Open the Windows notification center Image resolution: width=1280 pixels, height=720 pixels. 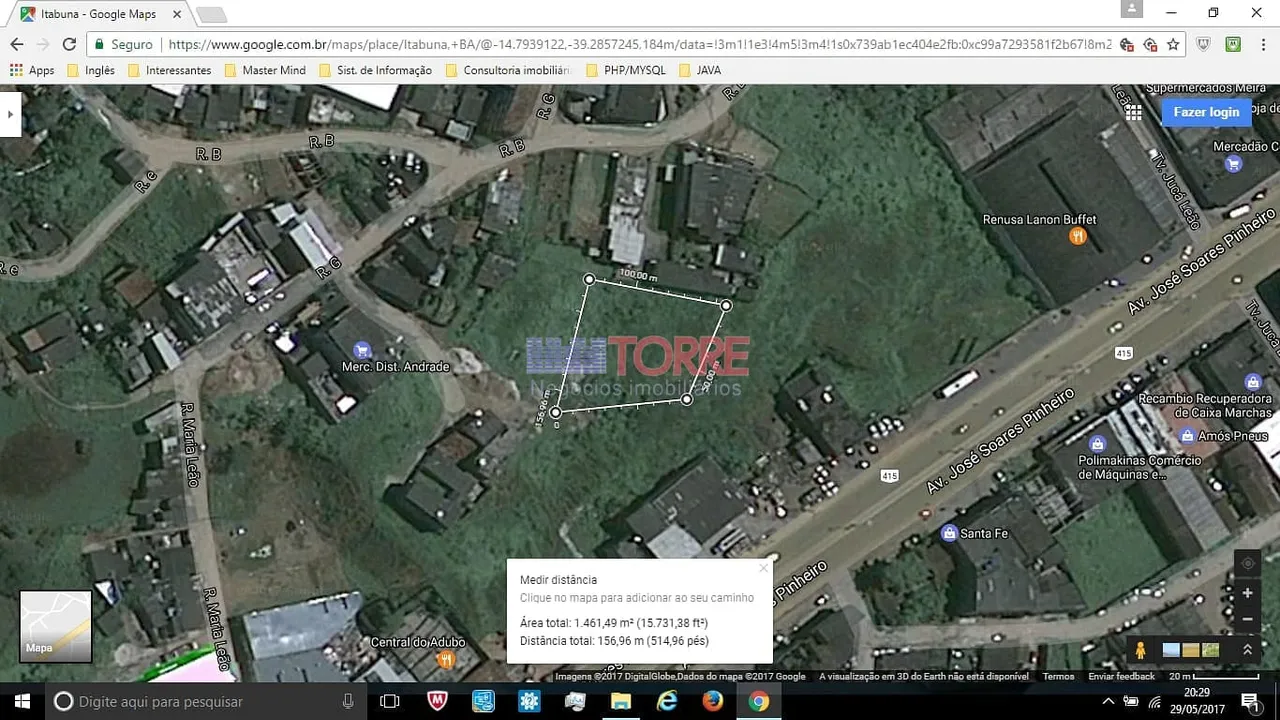[x=1250, y=701]
